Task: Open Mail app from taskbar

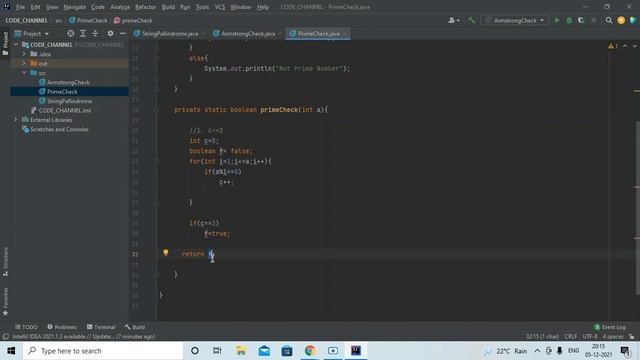Action: point(264,351)
